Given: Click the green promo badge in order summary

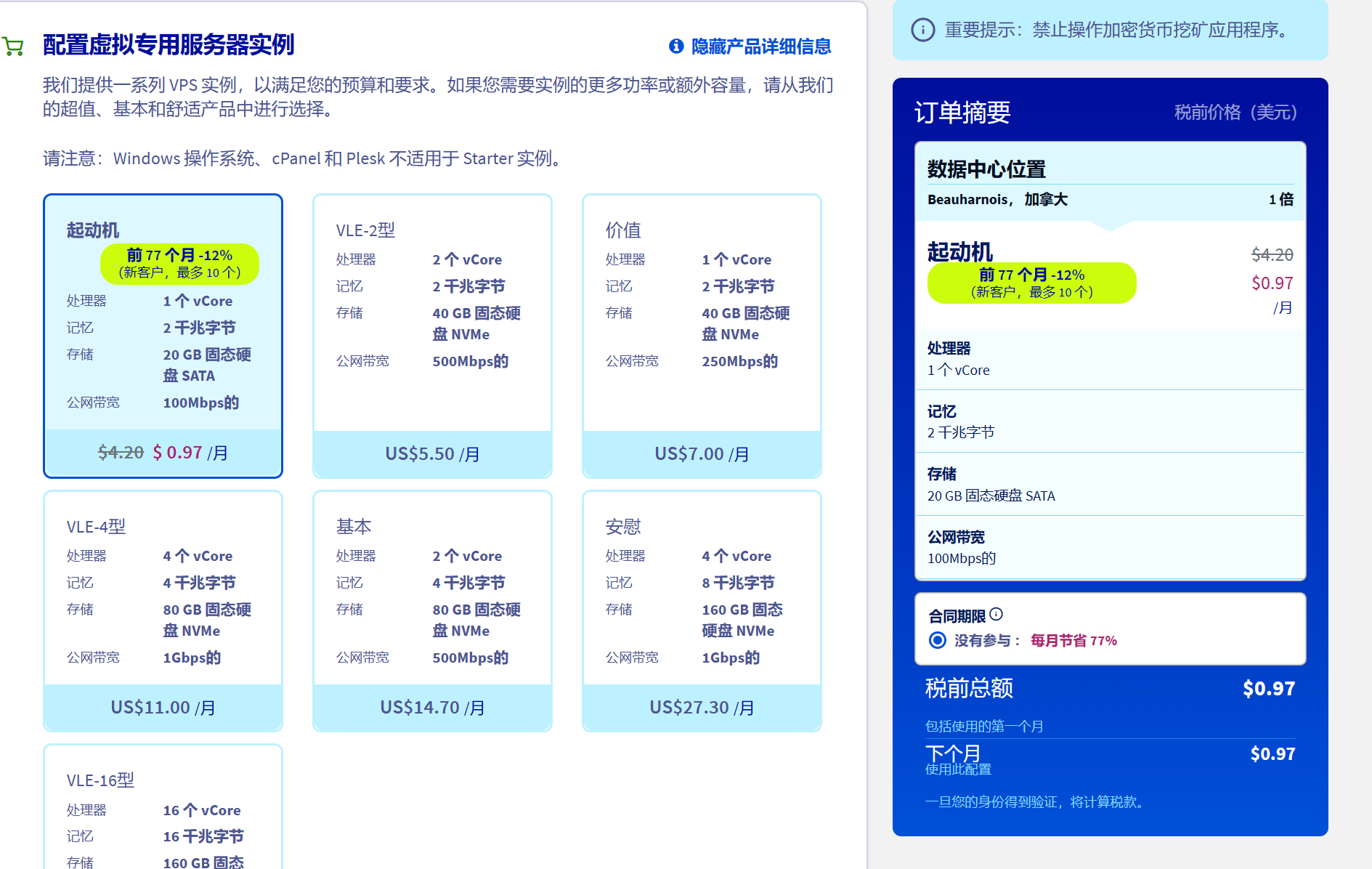Looking at the screenshot, I should coord(1031,283).
